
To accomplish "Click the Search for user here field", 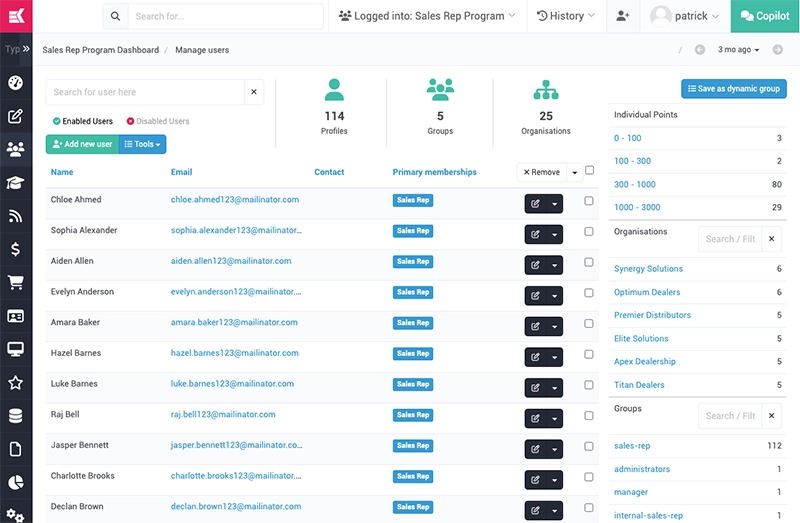I will click(145, 92).
